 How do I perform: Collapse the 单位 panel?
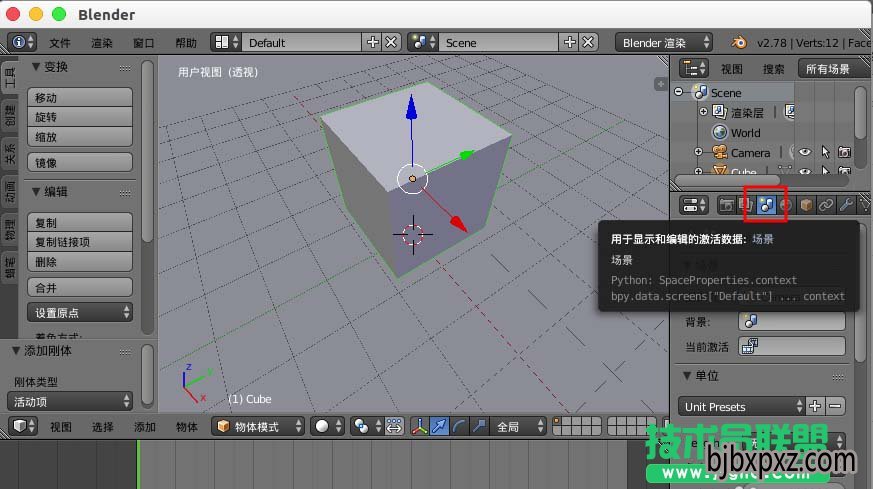point(688,376)
